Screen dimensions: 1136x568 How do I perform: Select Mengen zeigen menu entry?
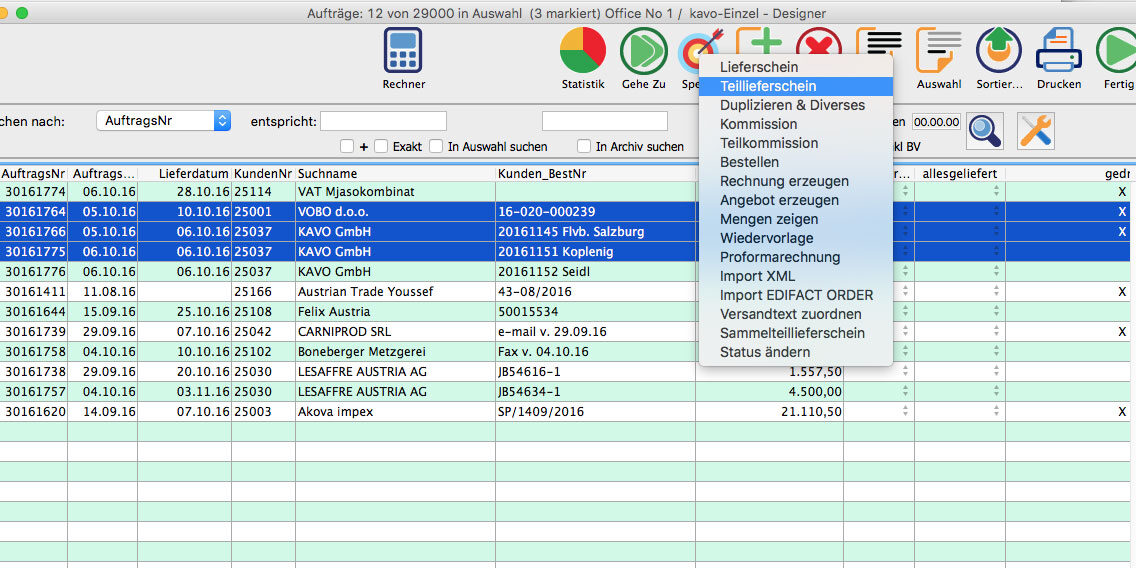click(x=795, y=219)
